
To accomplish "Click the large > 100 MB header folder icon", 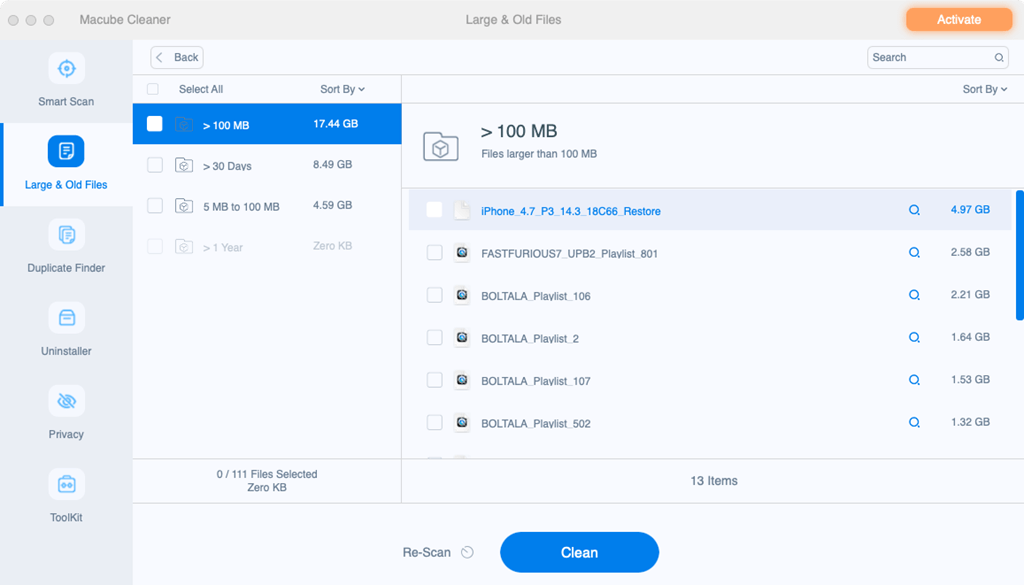I will pos(441,146).
